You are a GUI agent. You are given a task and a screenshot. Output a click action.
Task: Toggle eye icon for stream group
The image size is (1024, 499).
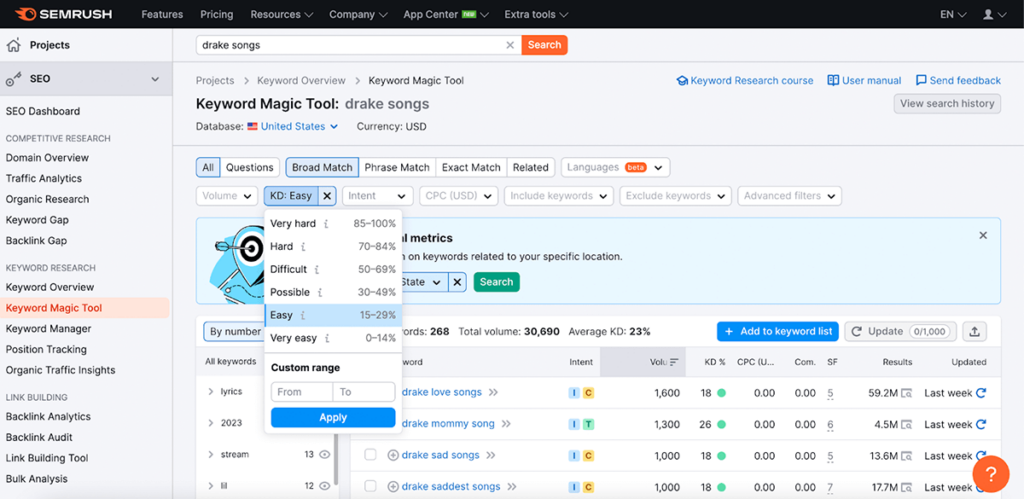tap(325, 455)
